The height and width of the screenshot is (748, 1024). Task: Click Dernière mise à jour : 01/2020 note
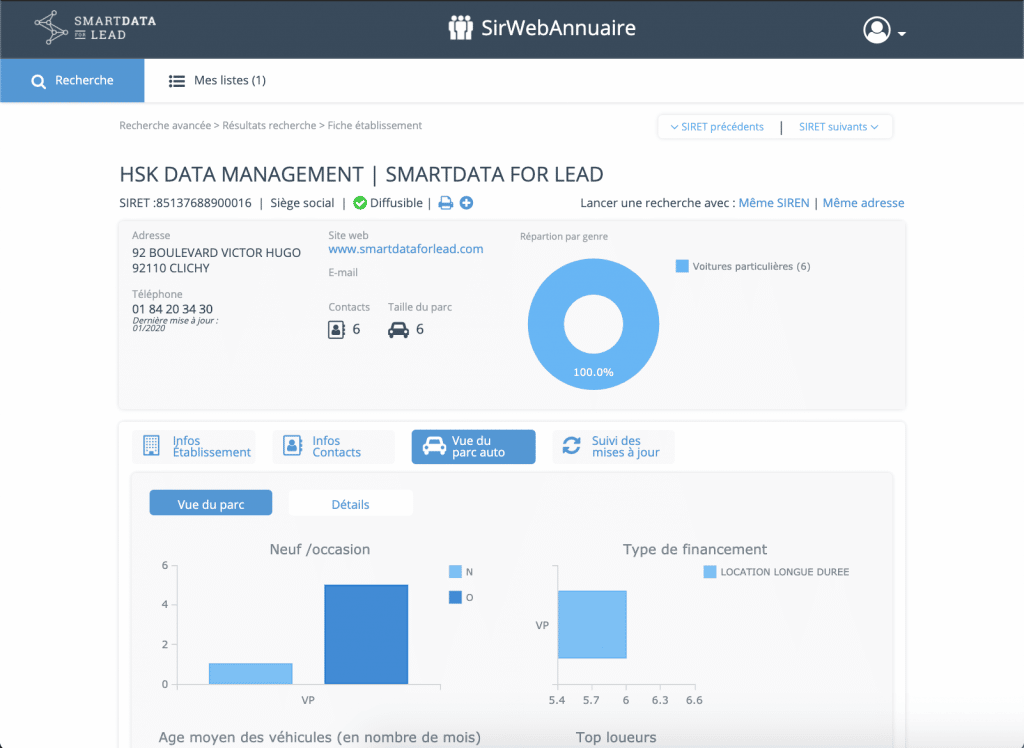pyautogui.click(x=175, y=325)
